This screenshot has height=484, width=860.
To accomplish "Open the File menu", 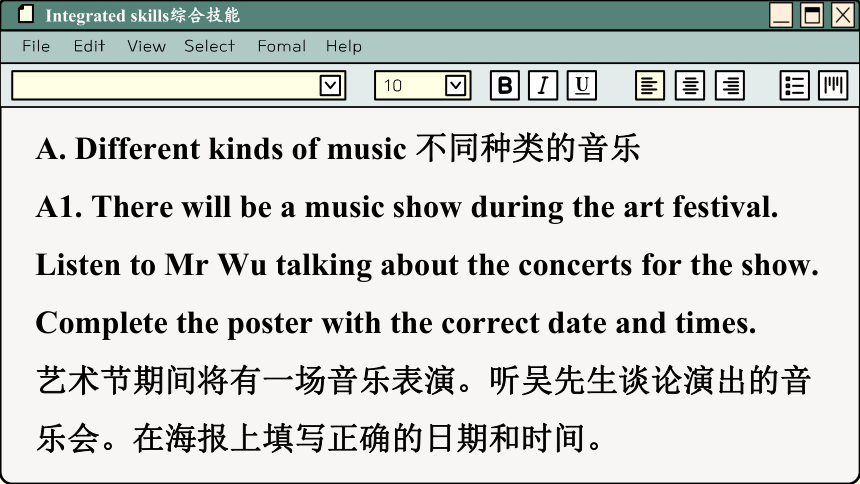I will (x=36, y=46).
